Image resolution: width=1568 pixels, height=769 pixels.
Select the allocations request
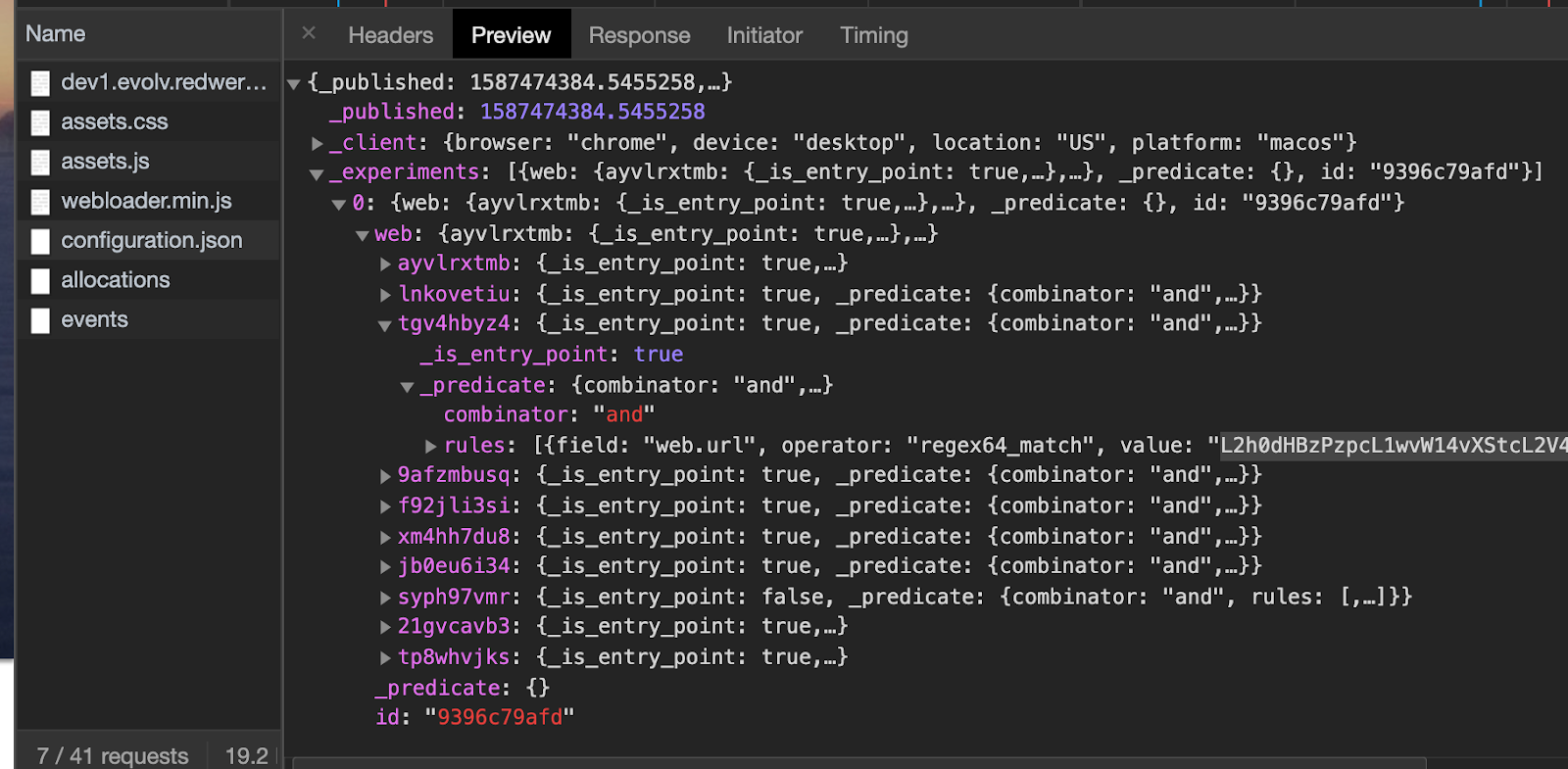tap(149, 280)
